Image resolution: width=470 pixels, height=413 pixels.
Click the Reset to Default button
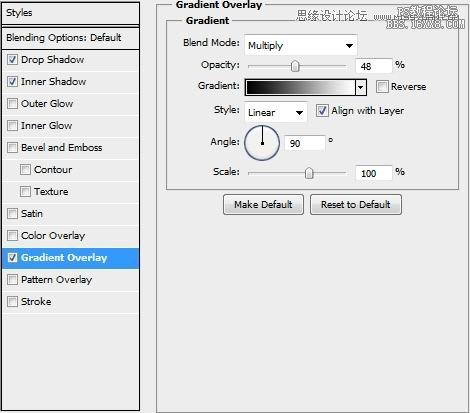point(356,205)
